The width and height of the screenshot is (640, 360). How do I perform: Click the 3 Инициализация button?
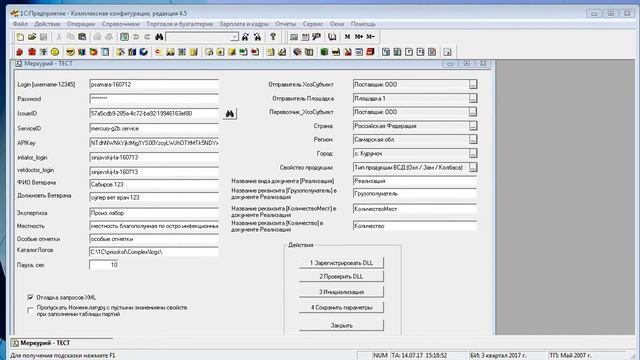[341, 292]
